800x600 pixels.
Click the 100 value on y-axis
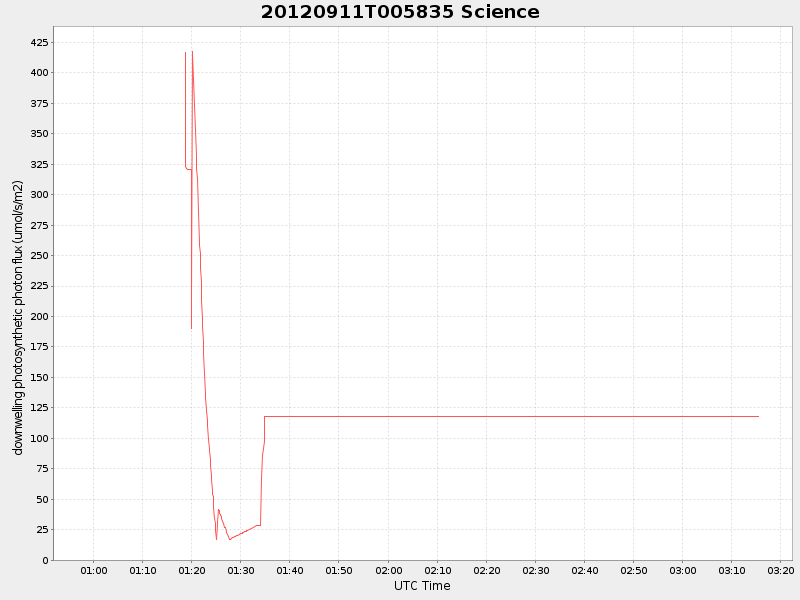click(39, 438)
